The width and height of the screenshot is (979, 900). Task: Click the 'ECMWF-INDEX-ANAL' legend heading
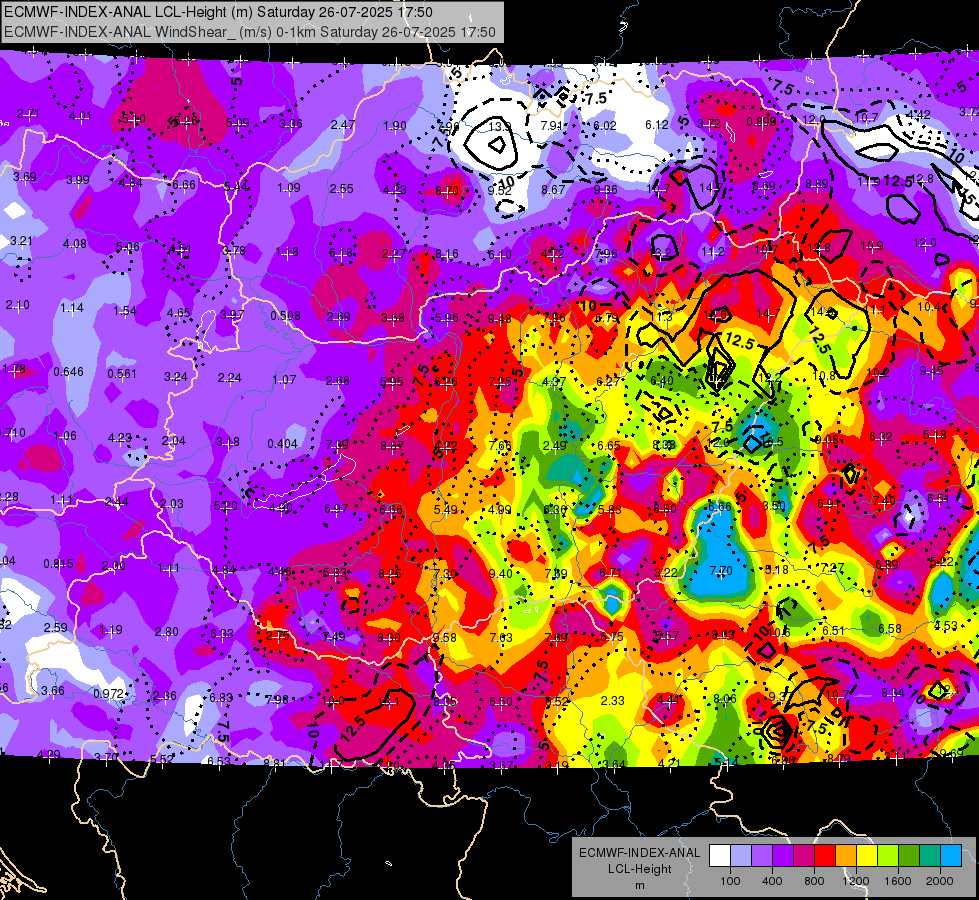[640, 853]
